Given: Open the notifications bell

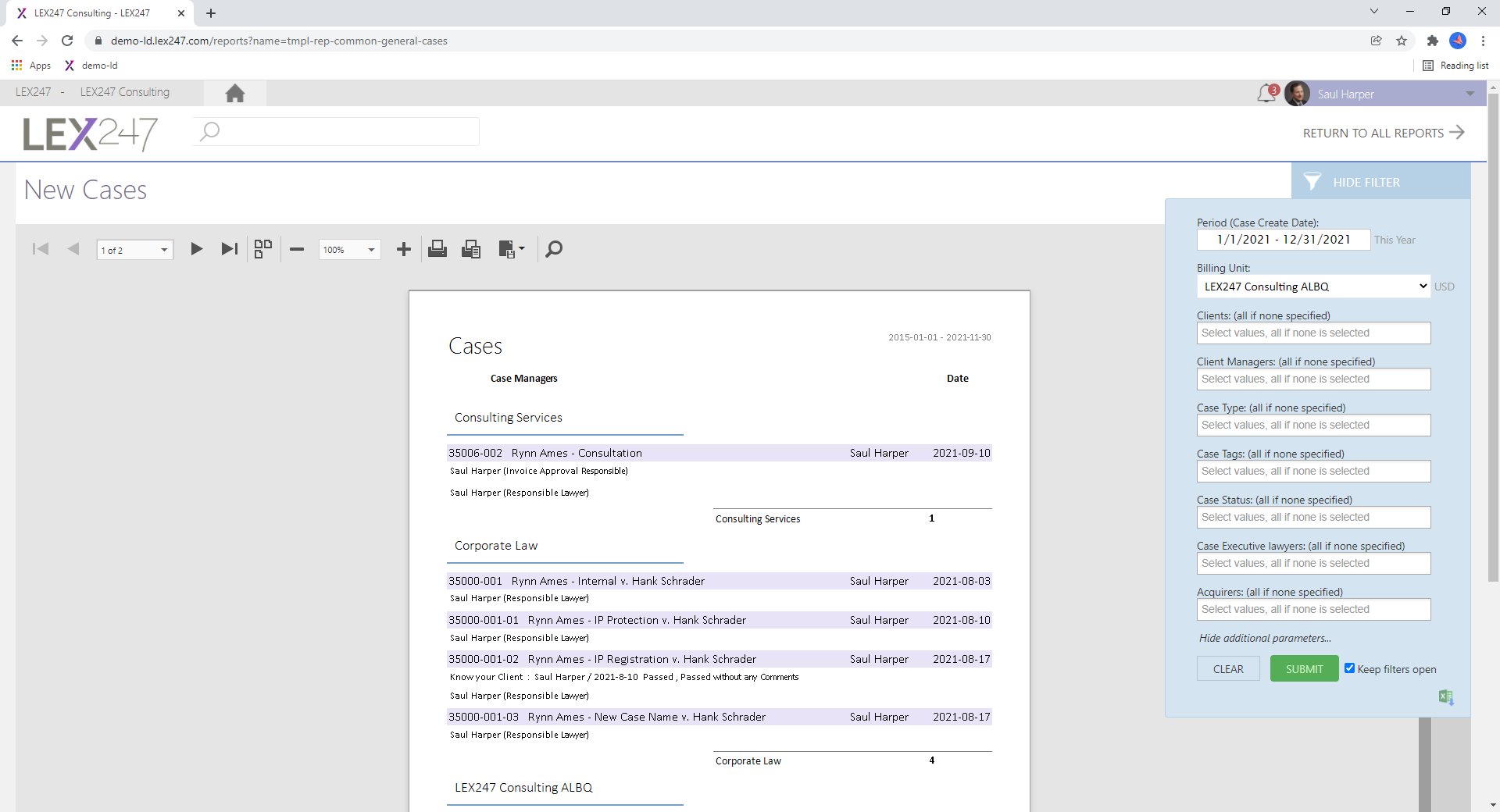Looking at the screenshot, I should (1266, 94).
